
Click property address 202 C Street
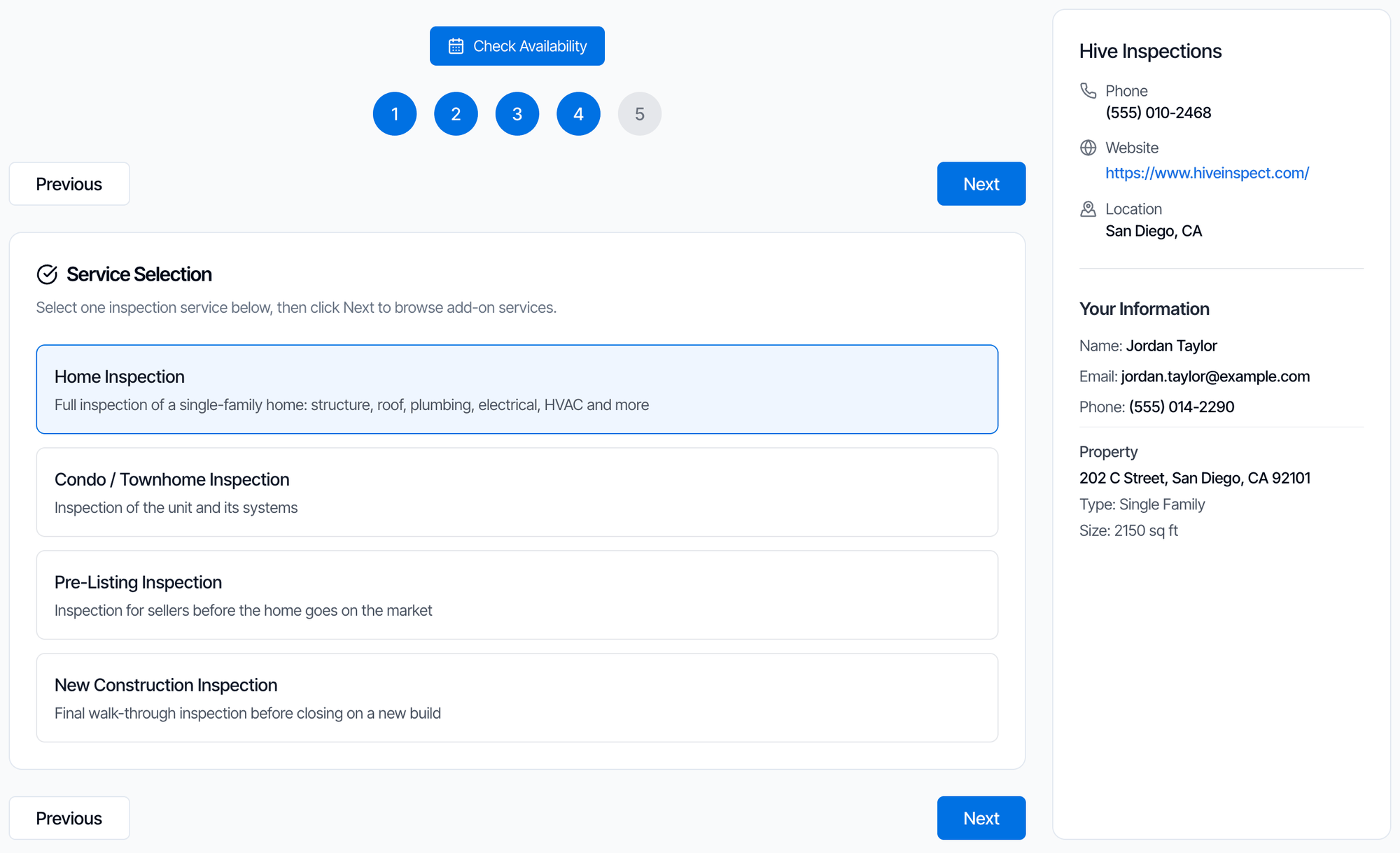(x=1194, y=478)
